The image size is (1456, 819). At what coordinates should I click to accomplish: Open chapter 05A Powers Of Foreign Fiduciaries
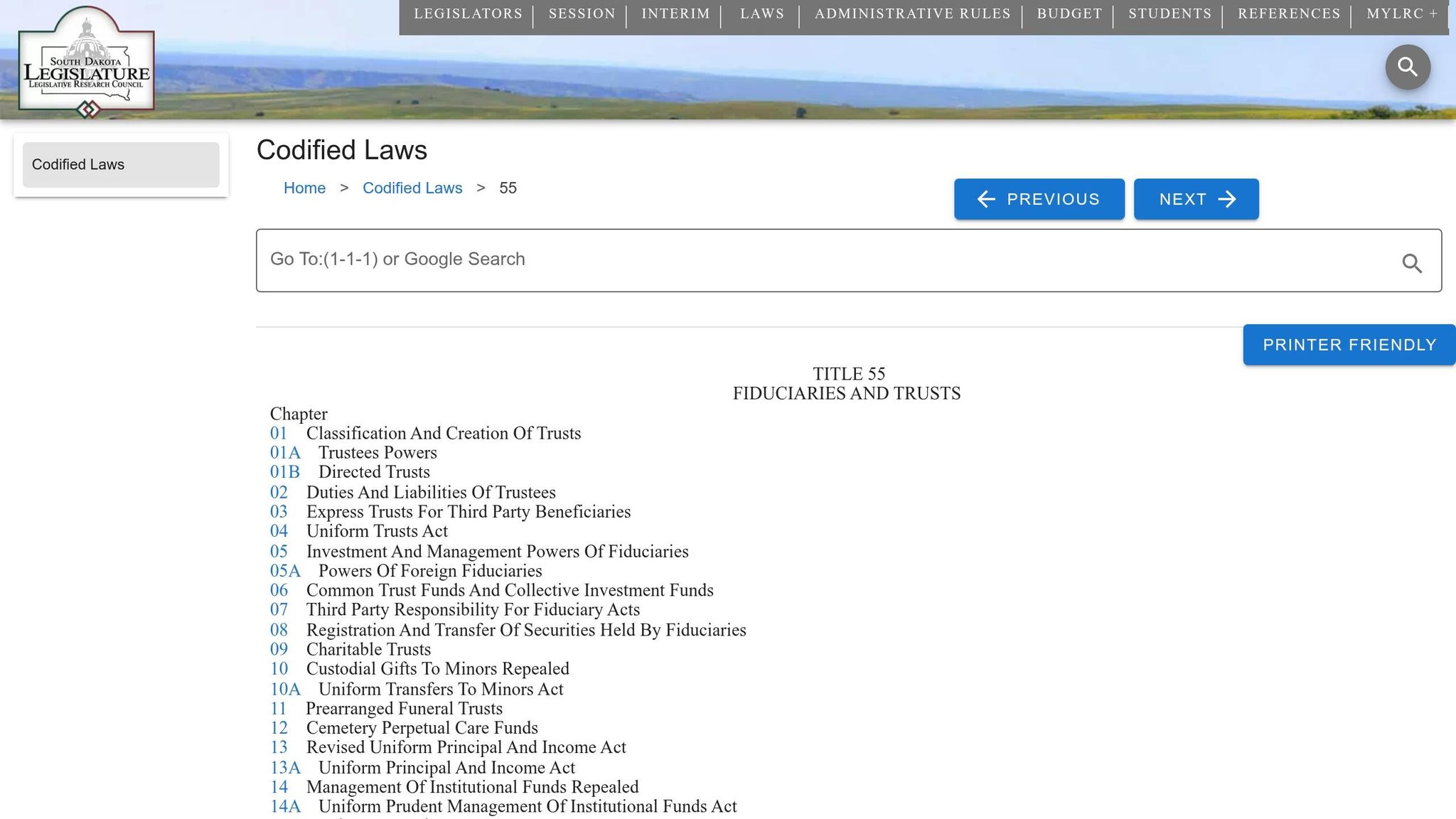coord(285,571)
